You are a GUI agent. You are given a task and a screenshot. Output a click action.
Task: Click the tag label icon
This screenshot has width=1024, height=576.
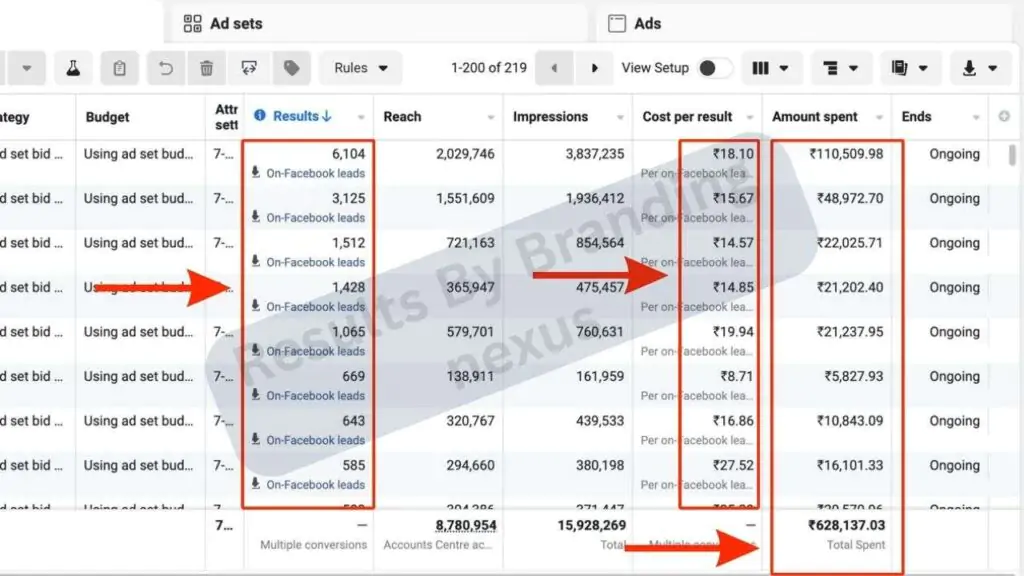(x=291, y=68)
